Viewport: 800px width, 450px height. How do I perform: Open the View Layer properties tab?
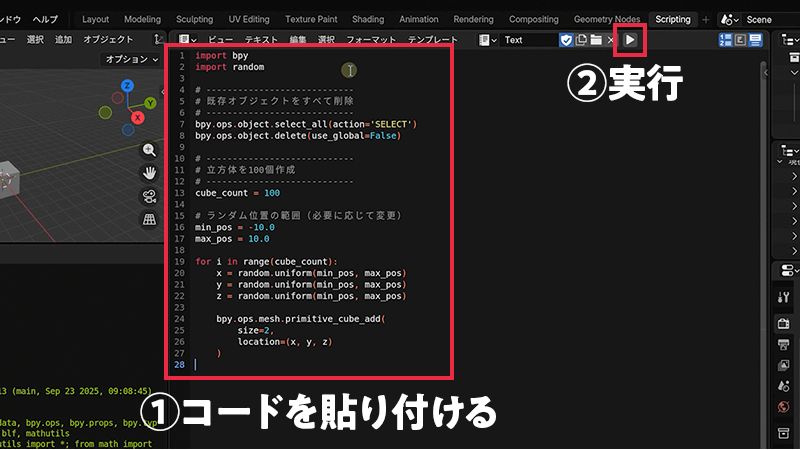pos(784,365)
